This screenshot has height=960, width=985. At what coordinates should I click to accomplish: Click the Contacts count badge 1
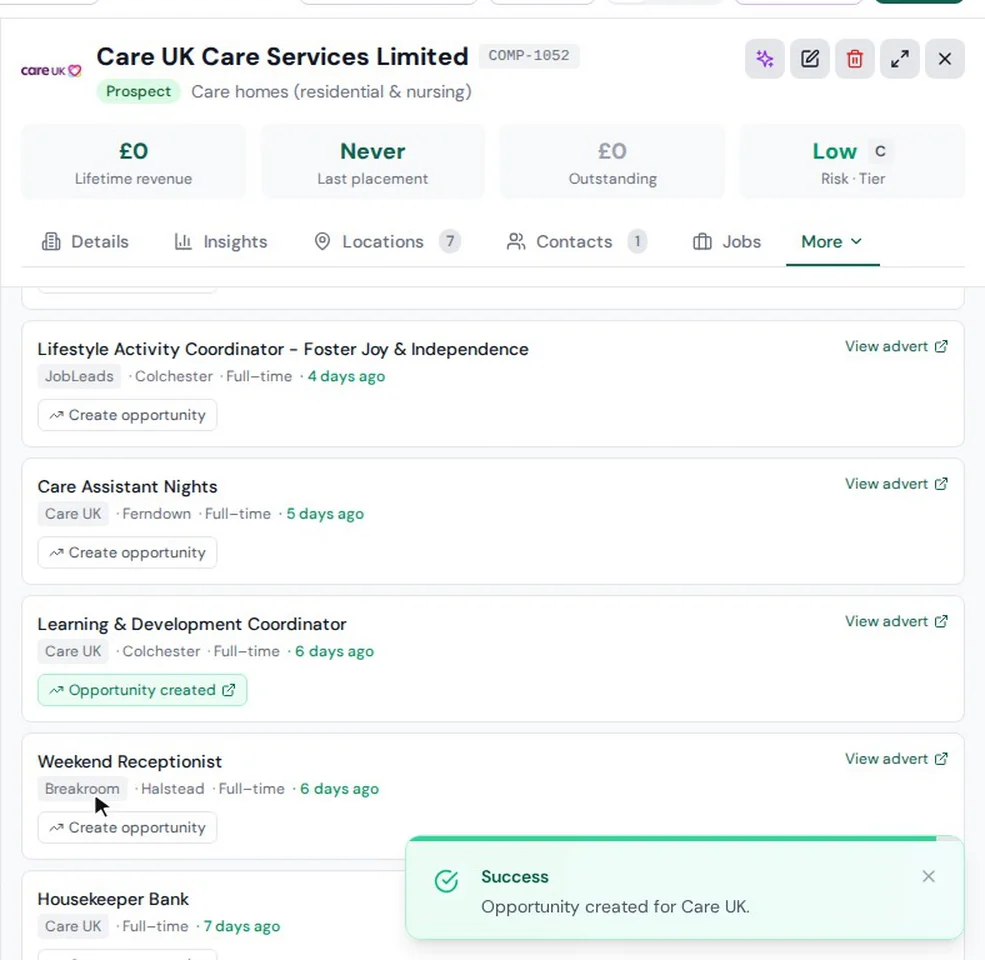(637, 242)
